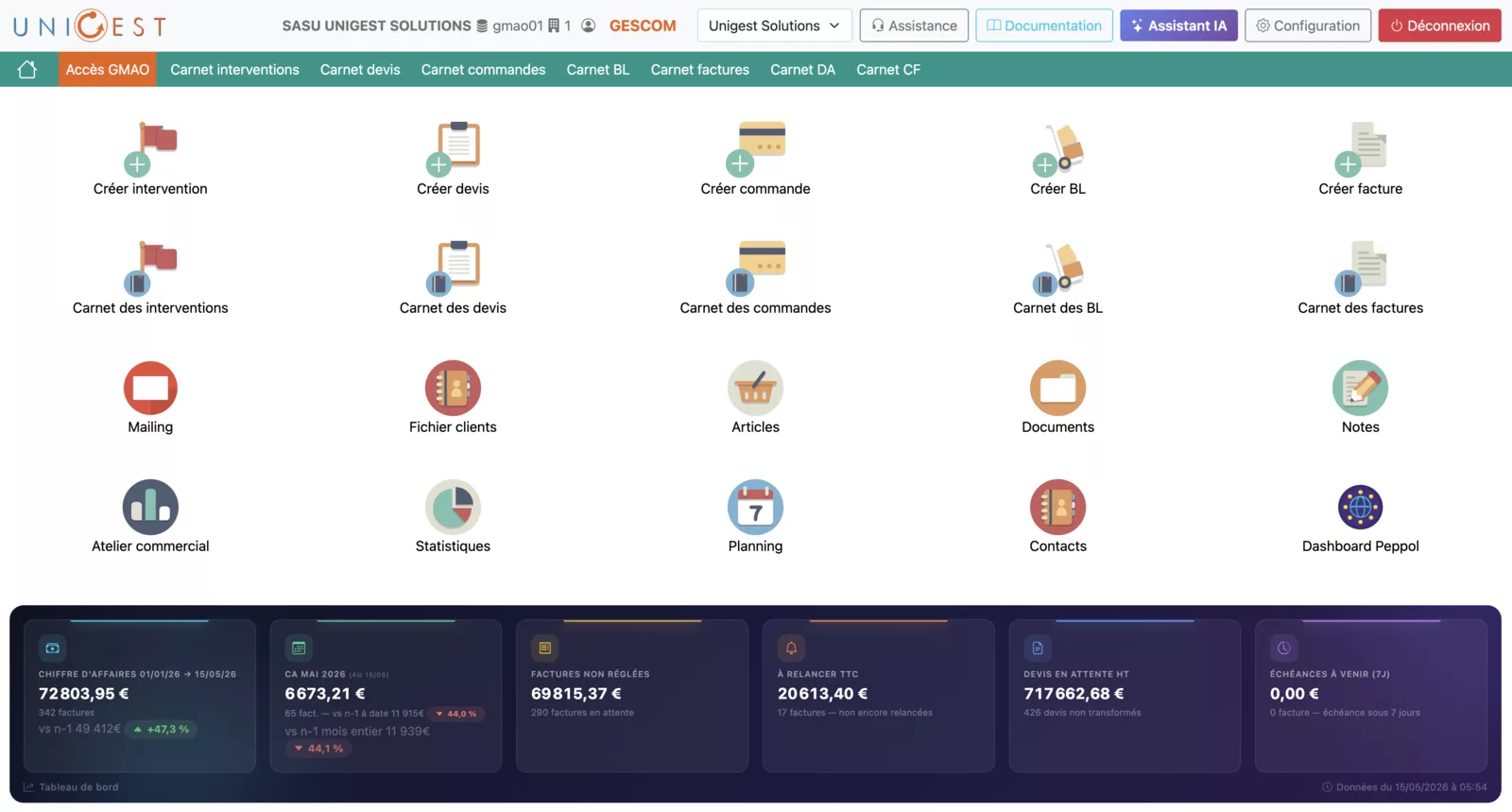Open the Statistiques pie chart icon
Screen dimensions: 1512x812
(453, 507)
